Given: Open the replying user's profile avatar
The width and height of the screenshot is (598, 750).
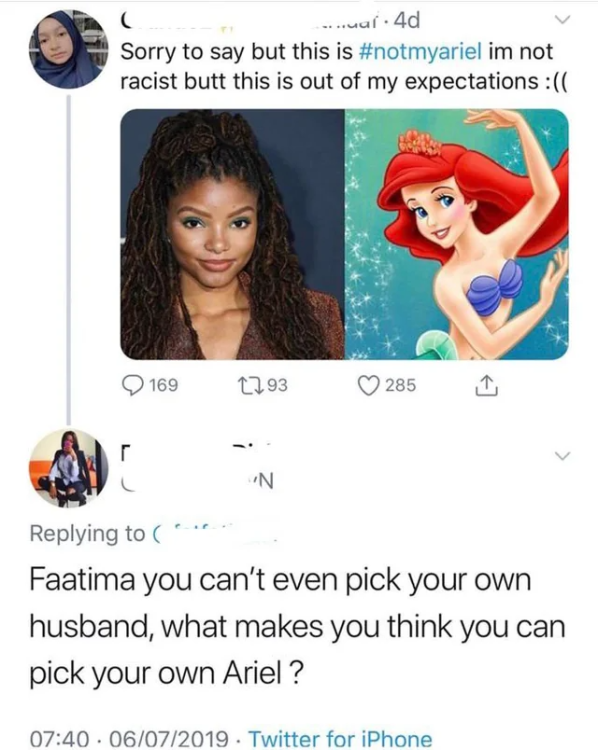Looking at the screenshot, I should tap(68, 468).
